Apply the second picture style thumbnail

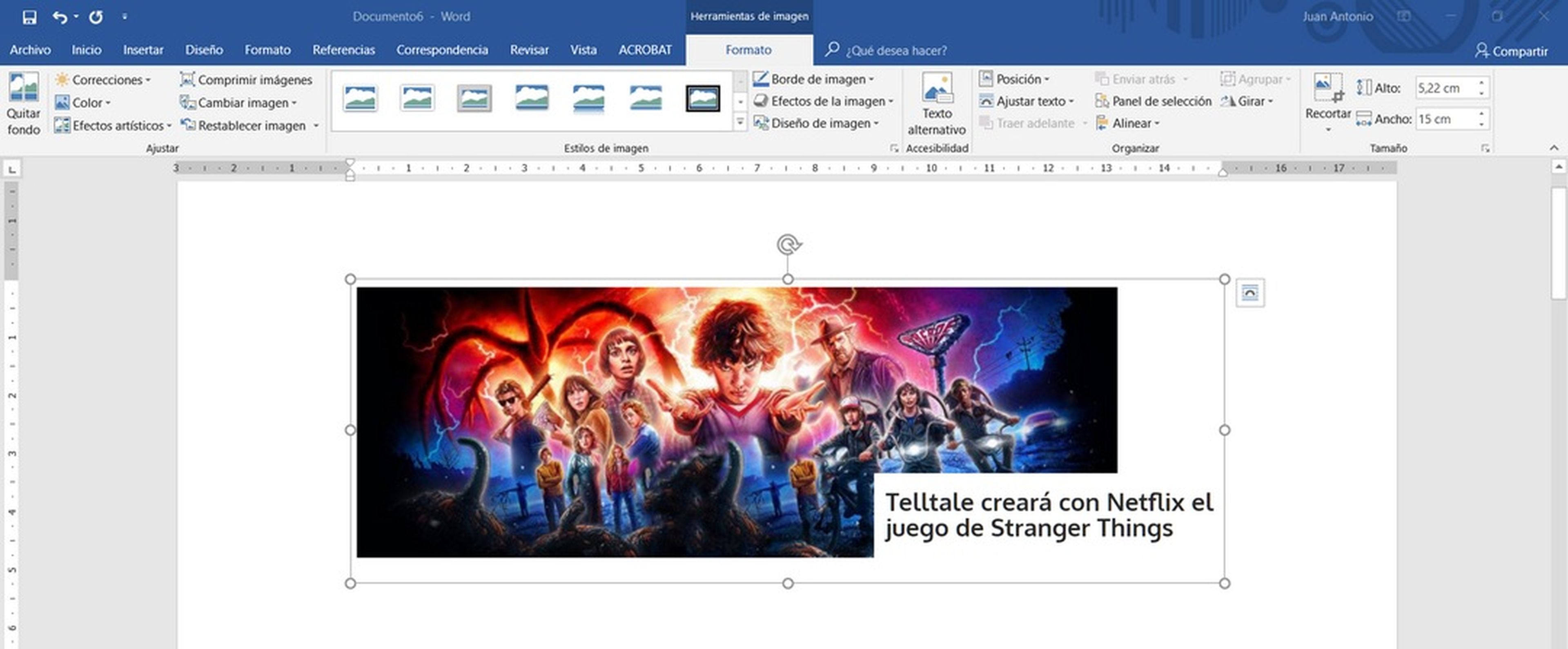(418, 98)
